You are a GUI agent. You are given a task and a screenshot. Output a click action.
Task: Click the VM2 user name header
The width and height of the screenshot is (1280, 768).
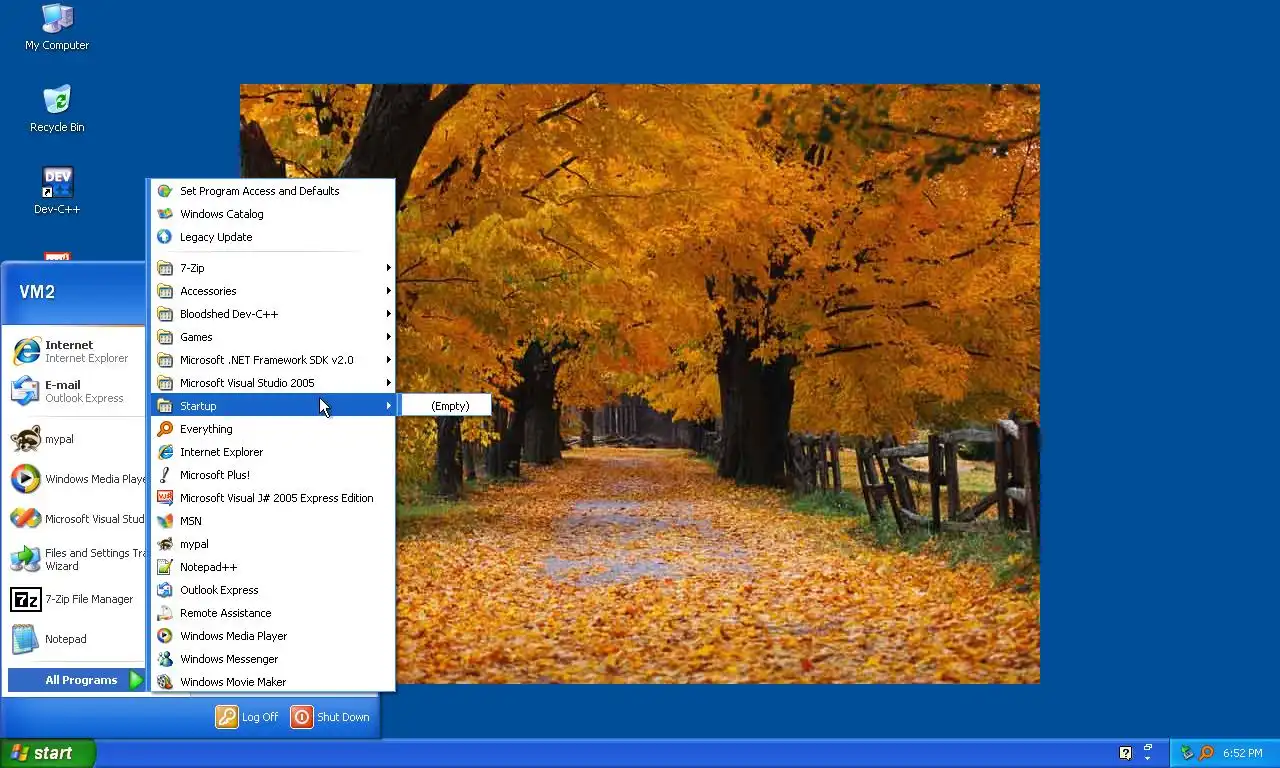click(37, 292)
